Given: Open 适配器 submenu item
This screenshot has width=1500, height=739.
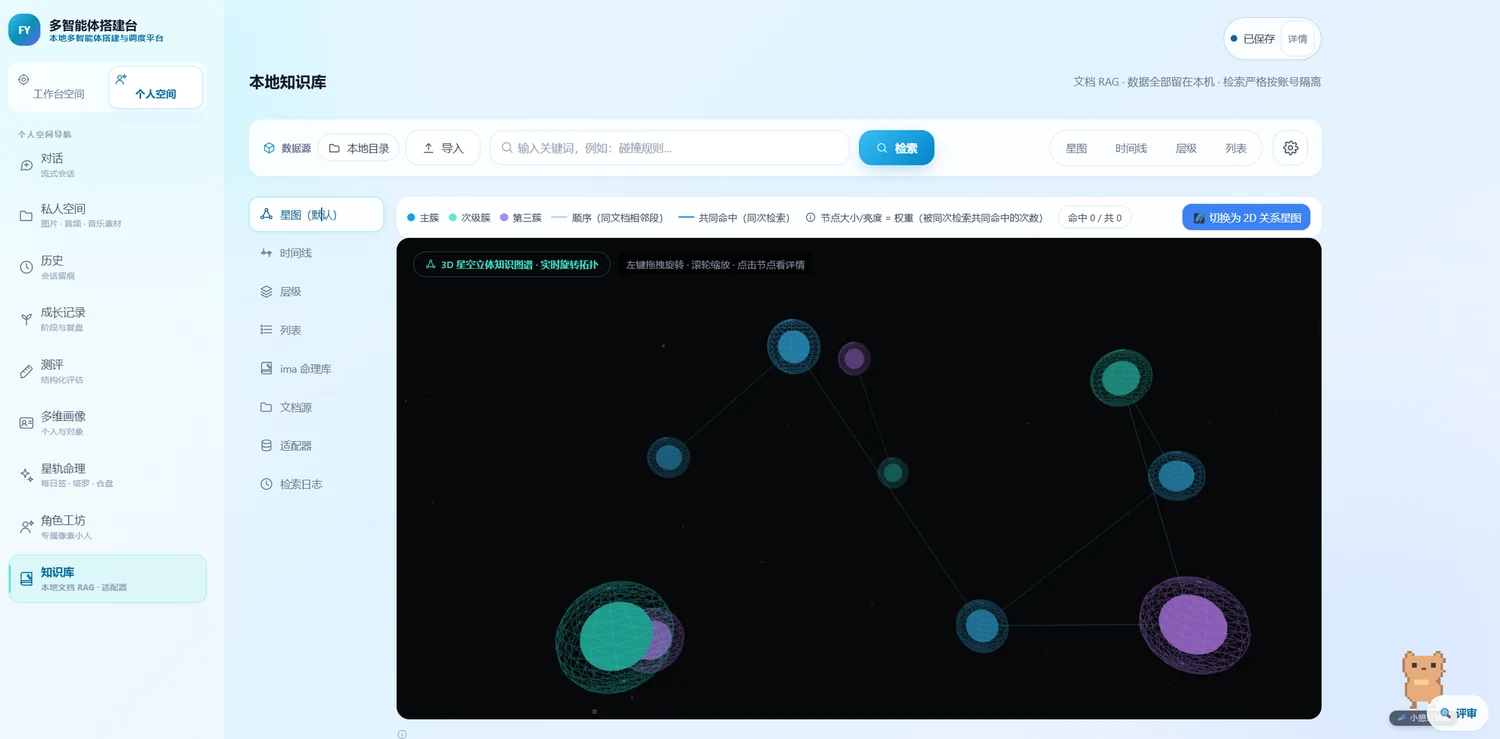Looking at the screenshot, I should (316, 446).
